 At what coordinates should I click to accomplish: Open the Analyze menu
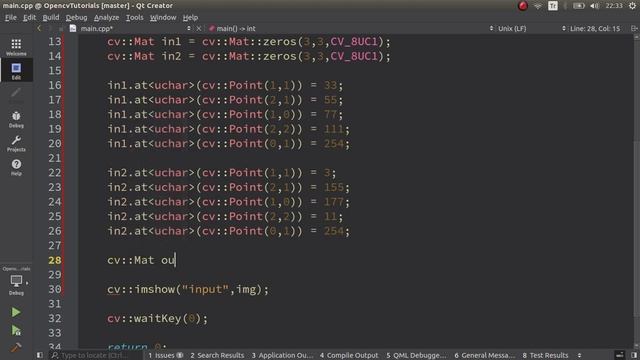pos(107,18)
